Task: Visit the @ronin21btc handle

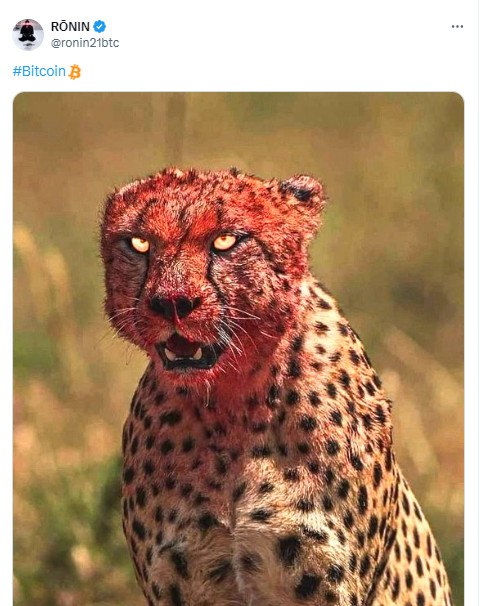Action: coord(85,43)
